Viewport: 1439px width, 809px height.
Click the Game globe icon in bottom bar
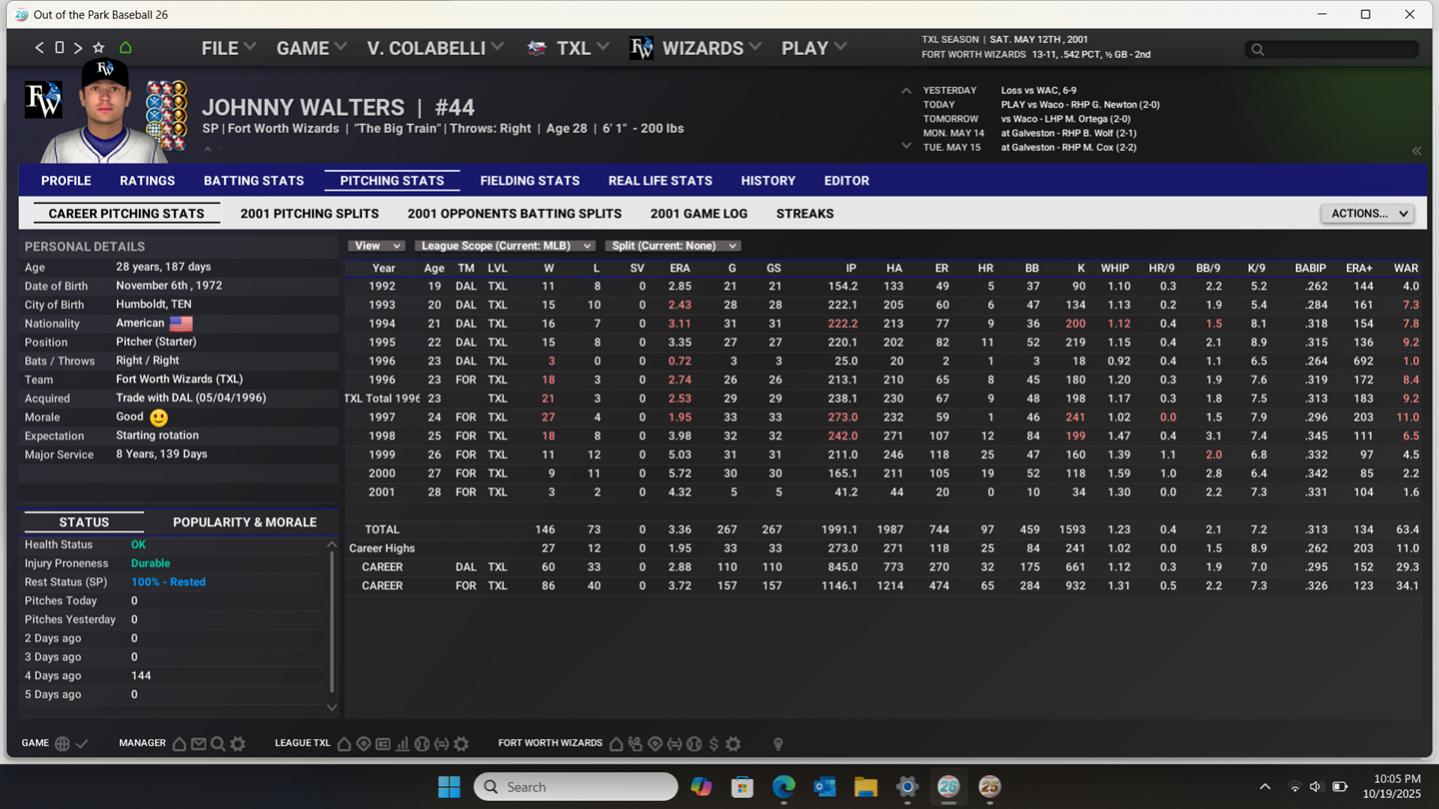62,744
